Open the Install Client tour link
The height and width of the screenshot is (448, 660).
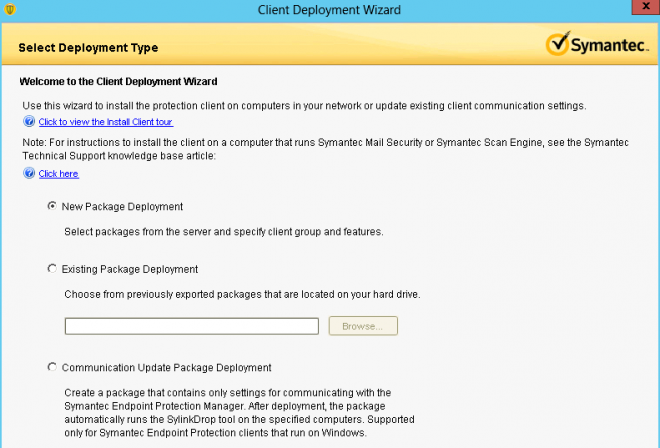click(x=106, y=122)
